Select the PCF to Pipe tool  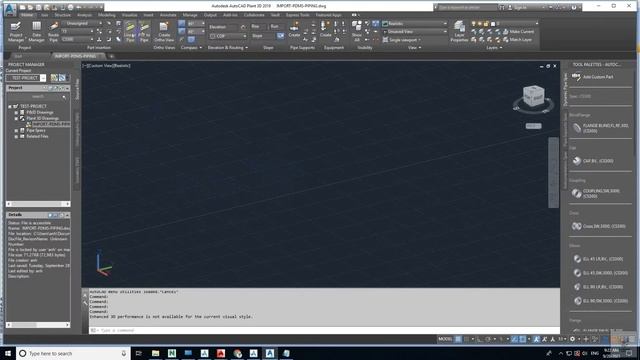pos(144,32)
